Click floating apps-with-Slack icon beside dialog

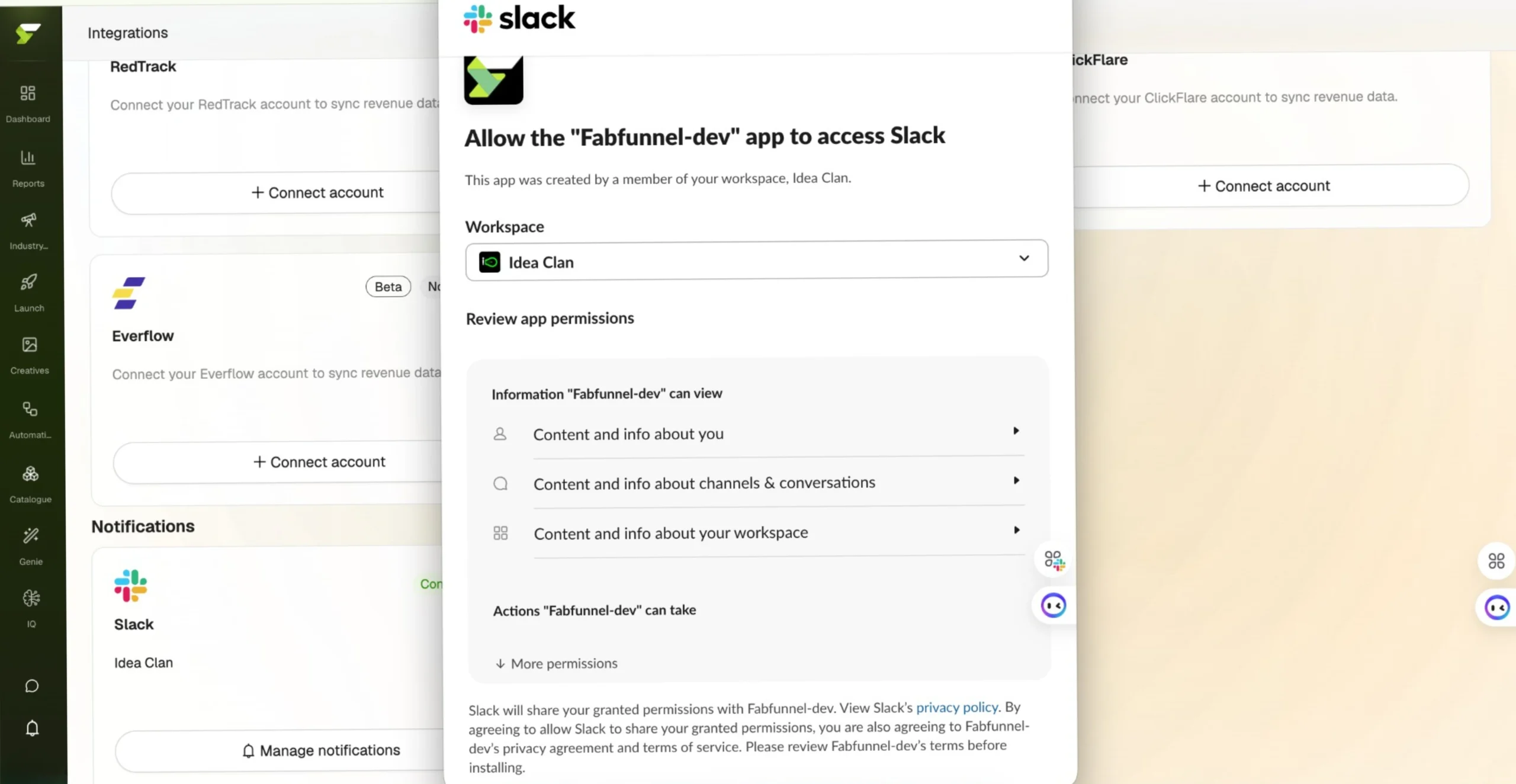[1055, 560]
